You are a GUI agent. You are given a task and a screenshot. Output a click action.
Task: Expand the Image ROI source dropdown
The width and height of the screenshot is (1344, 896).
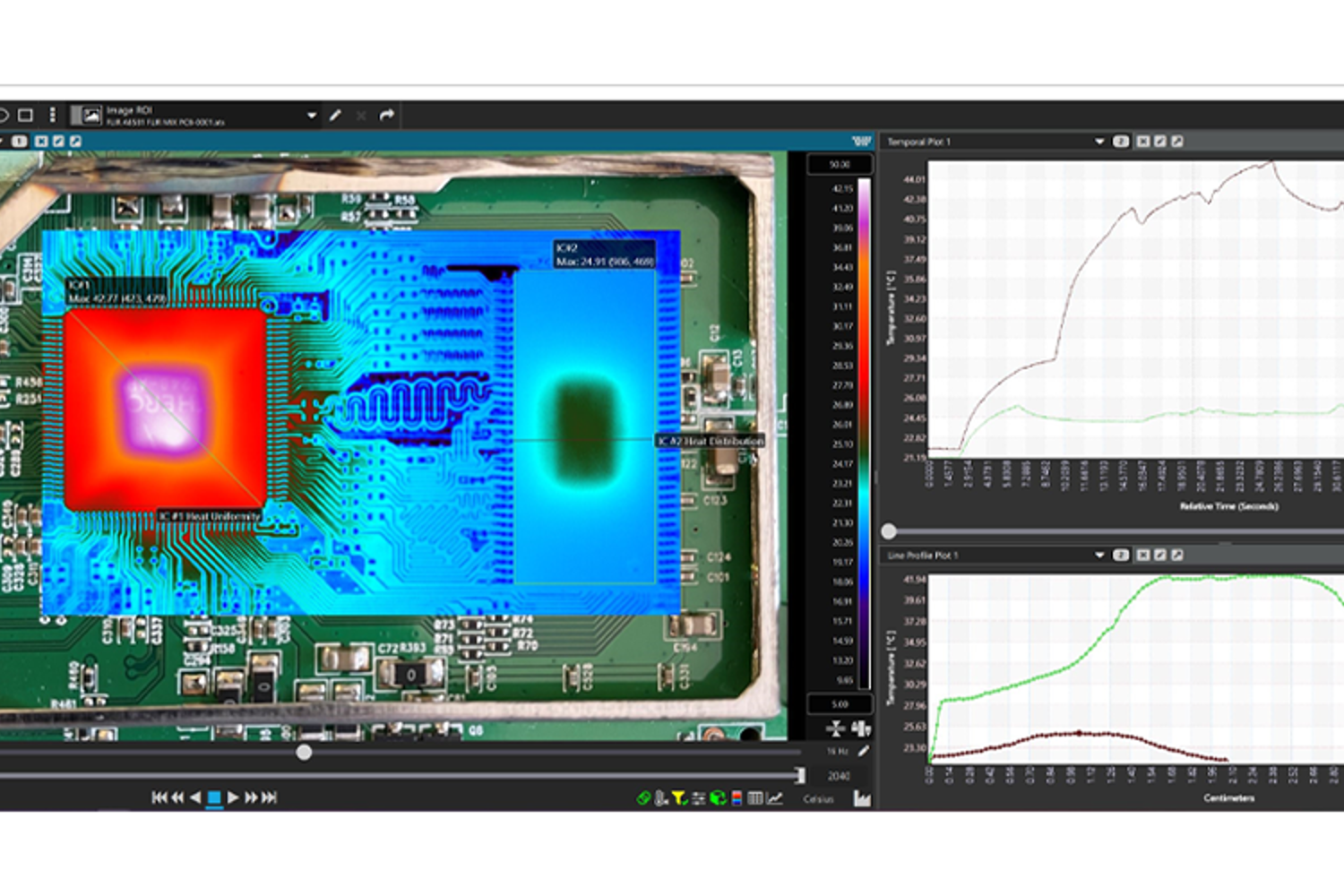(312, 115)
